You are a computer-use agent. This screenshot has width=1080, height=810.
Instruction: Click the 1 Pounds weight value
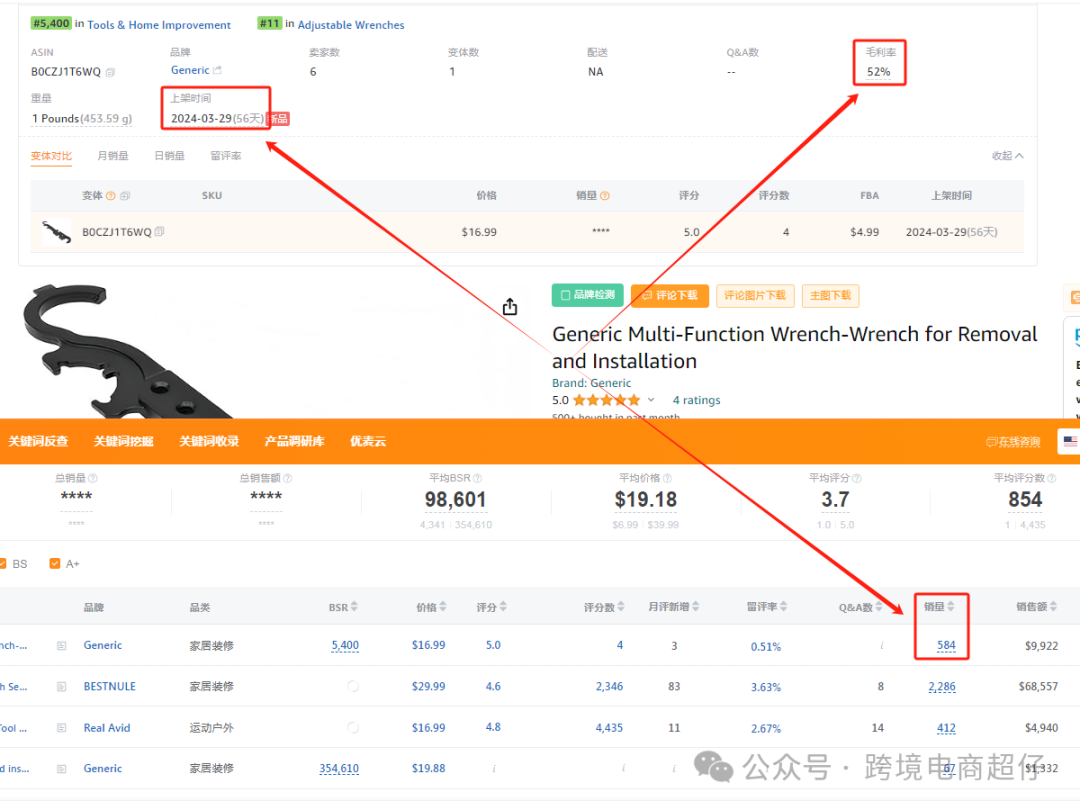click(x=81, y=119)
